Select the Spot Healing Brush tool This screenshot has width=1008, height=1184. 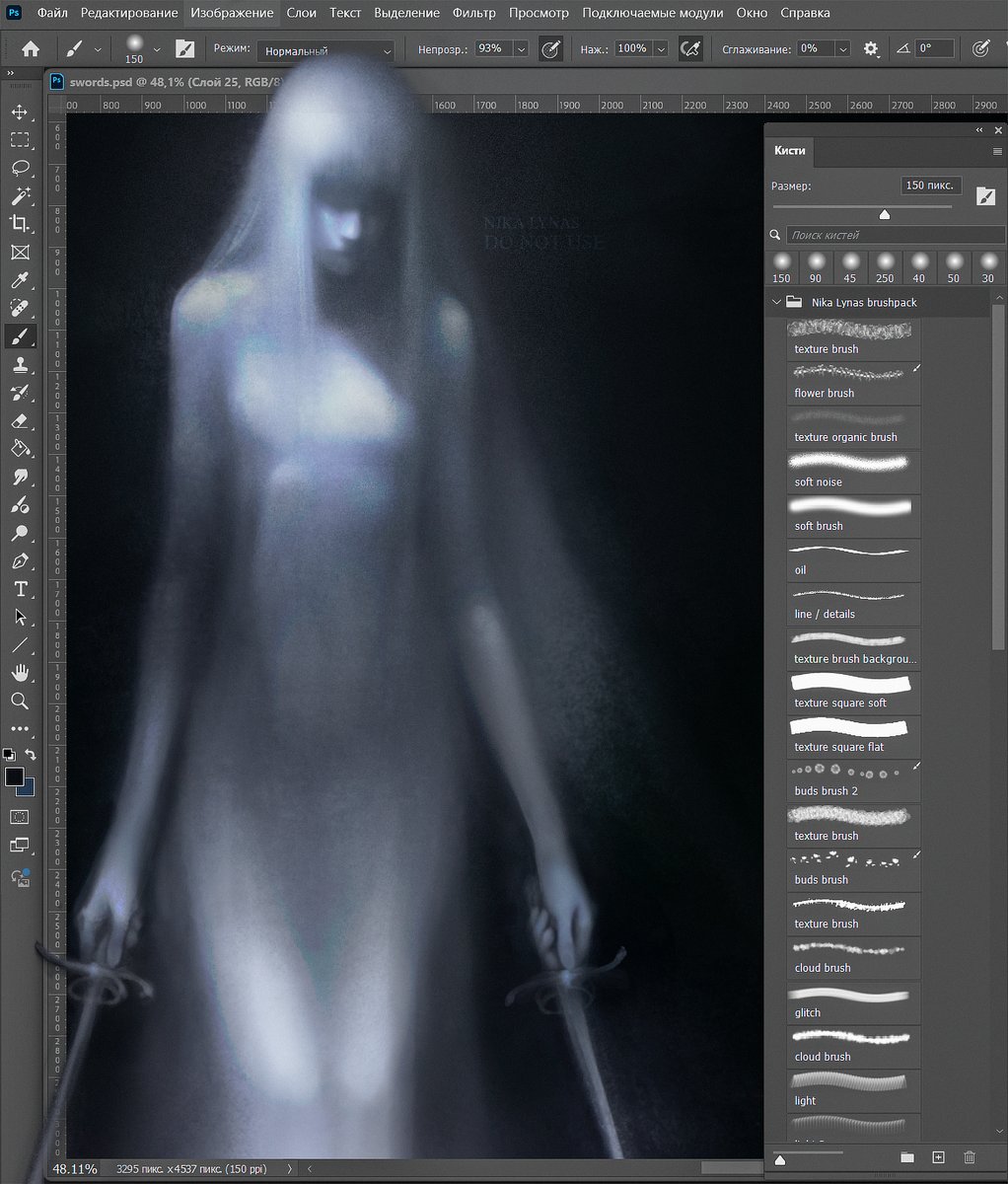pyautogui.click(x=20, y=309)
